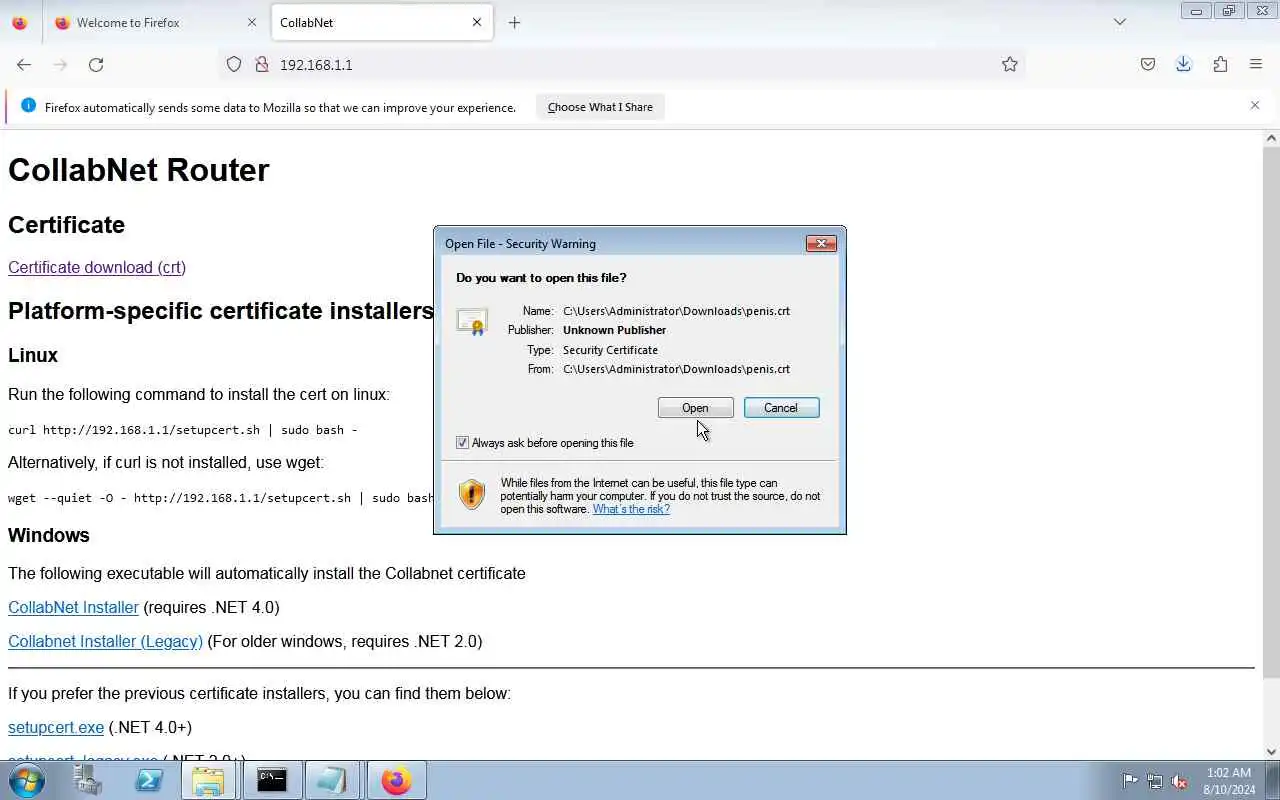Close the Security Warning dialog
This screenshot has width=1280, height=800.
(x=821, y=243)
